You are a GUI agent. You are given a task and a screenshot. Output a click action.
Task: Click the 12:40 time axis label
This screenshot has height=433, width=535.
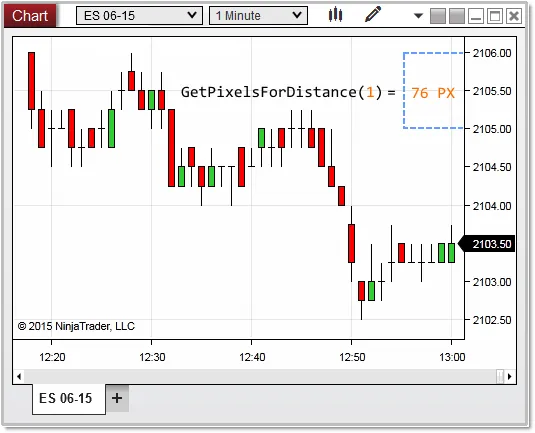[252, 357]
